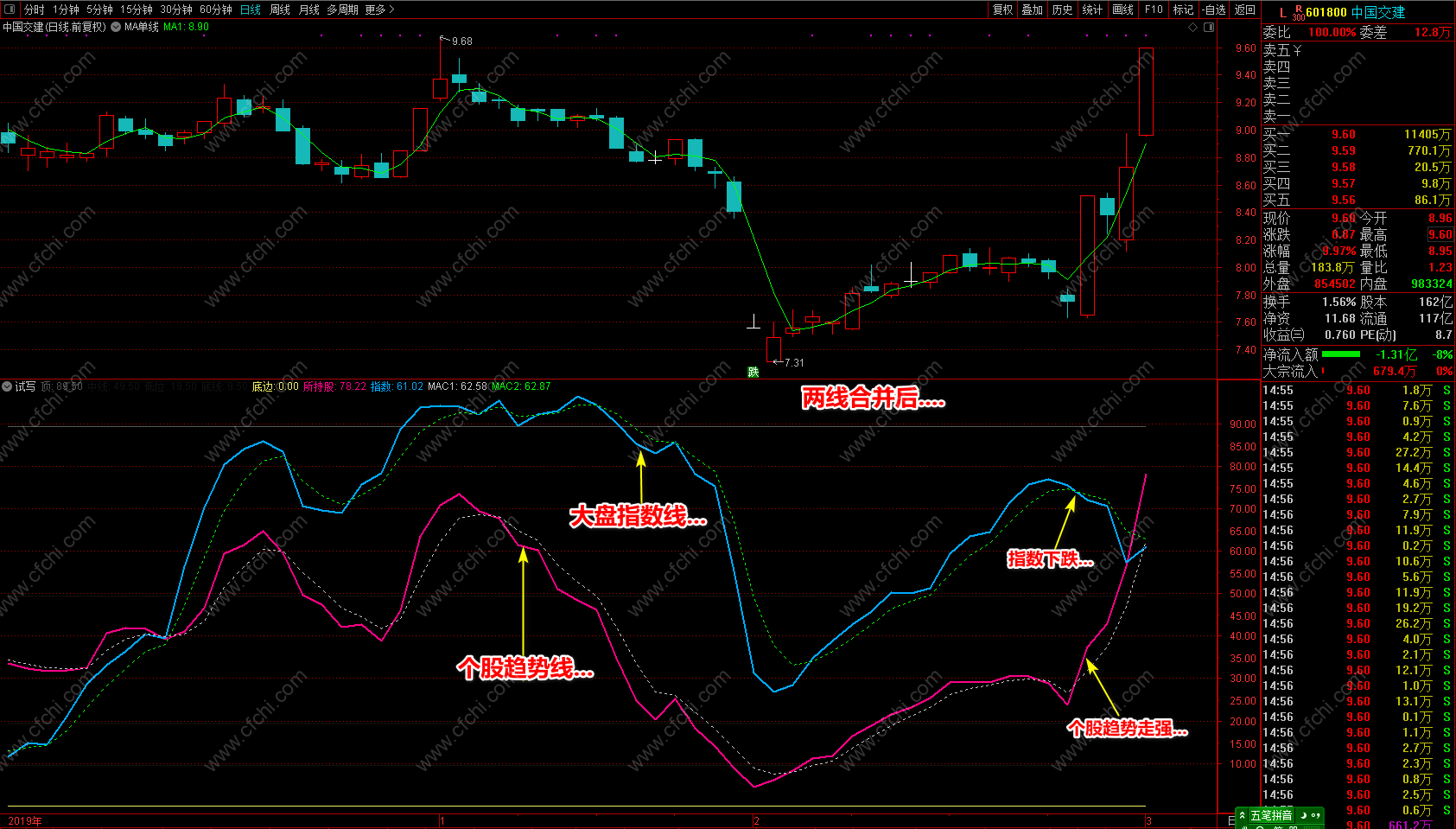Click the R300 margin badge
The image size is (1456, 829).
(1299, 12)
